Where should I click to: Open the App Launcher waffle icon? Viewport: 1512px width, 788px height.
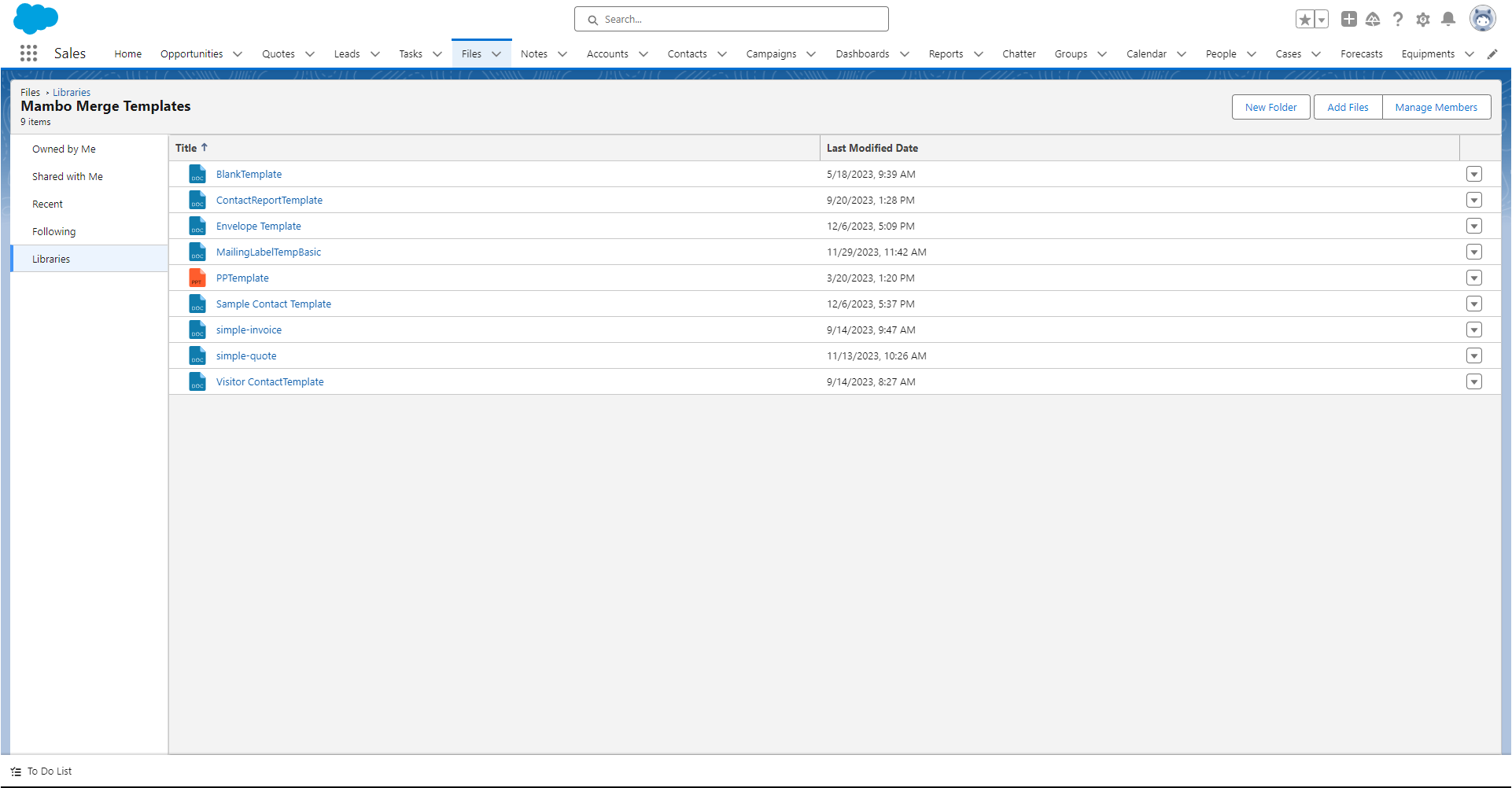point(28,53)
